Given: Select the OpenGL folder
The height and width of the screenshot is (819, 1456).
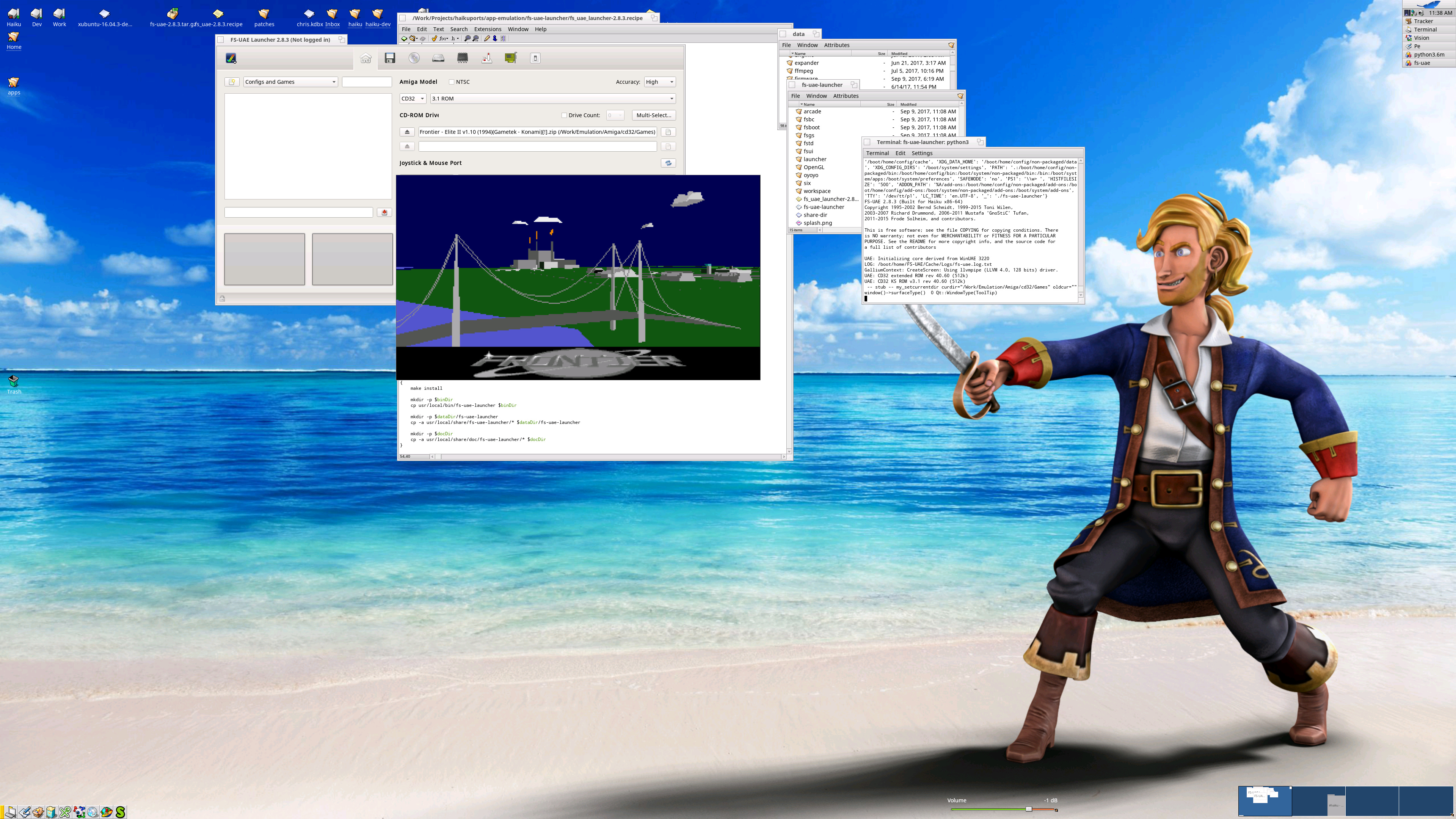Looking at the screenshot, I should 810,167.
